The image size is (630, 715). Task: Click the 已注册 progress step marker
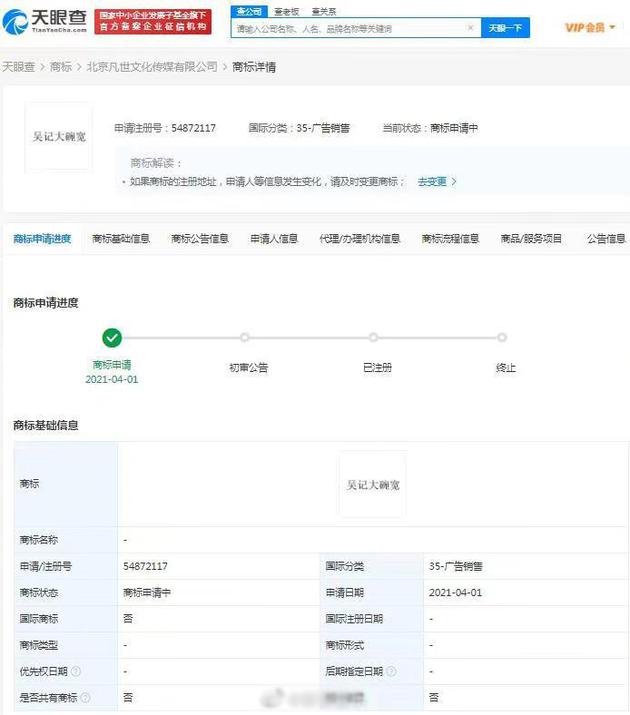(373, 337)
